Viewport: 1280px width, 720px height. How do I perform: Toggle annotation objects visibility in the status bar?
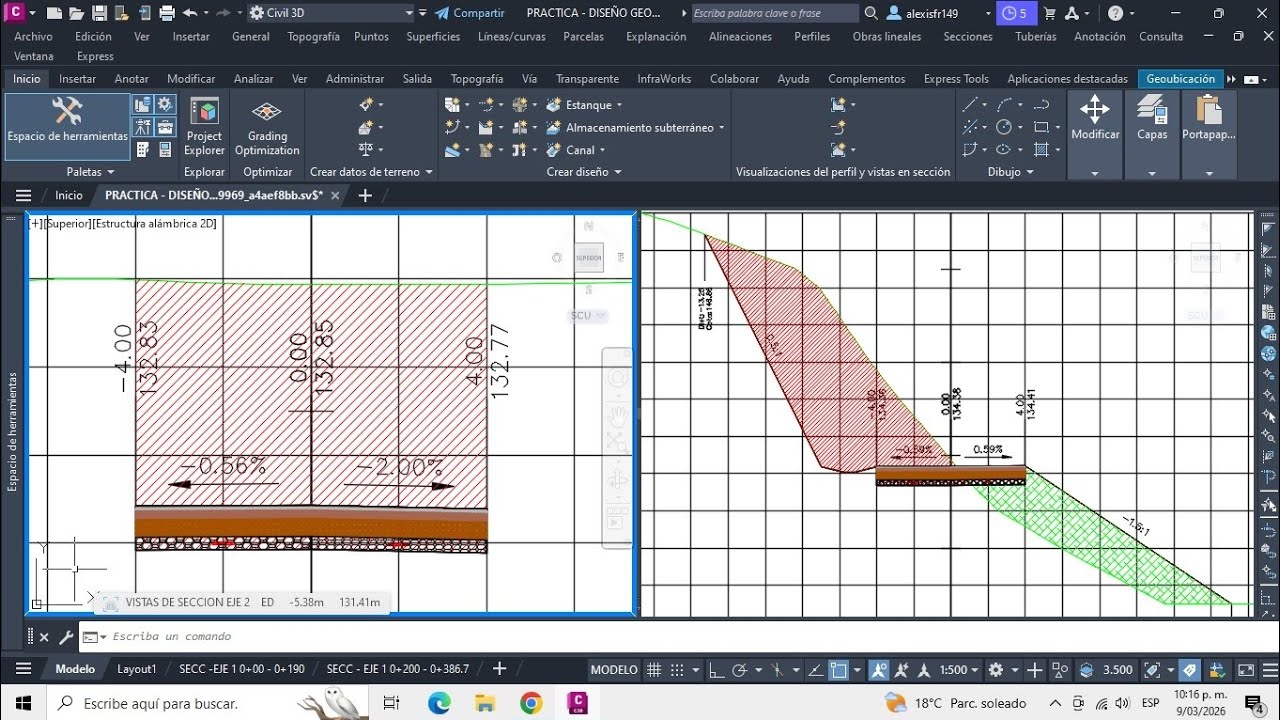879,670
